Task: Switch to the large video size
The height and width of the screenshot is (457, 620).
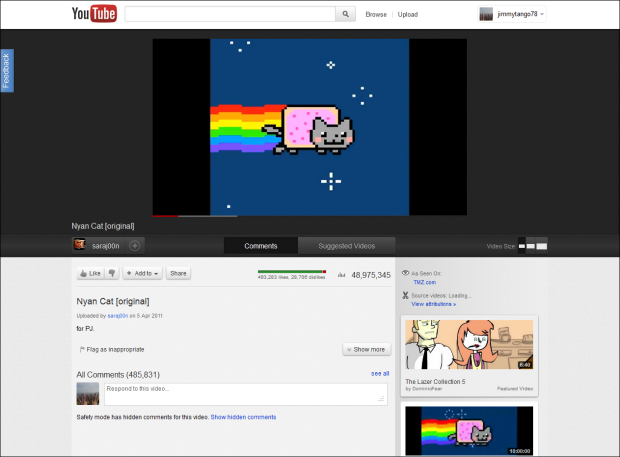Action: pos(542,245)
